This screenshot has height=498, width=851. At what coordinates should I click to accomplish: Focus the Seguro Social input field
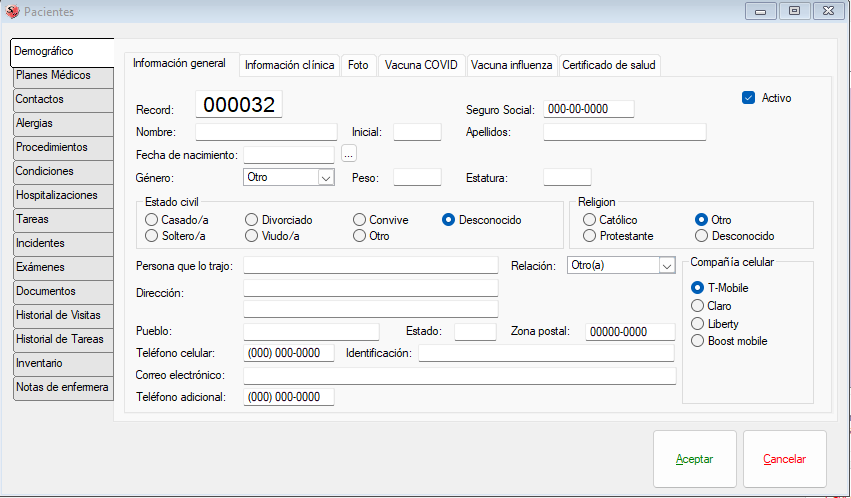tap(589, 109)
